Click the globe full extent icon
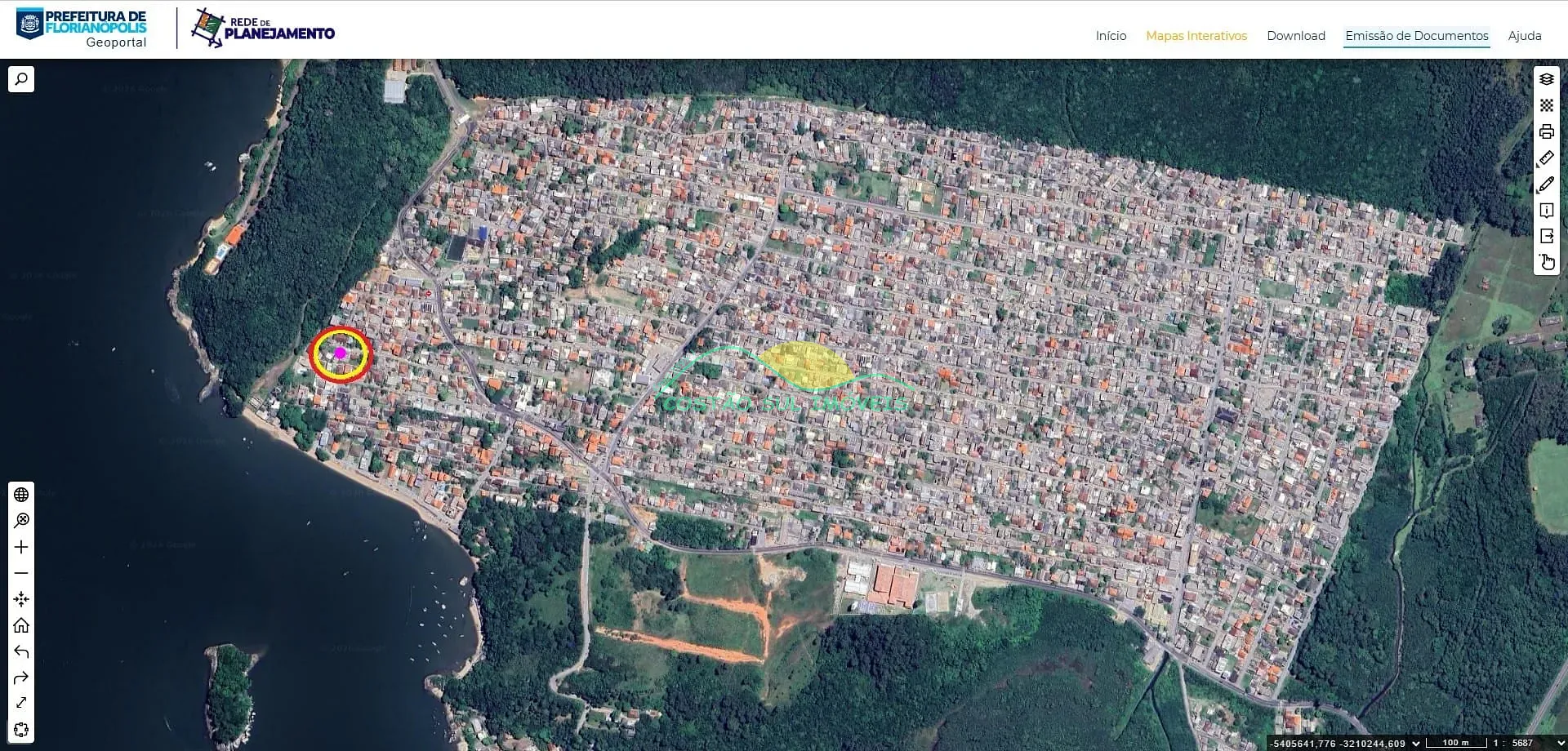Viewport: 1568px width, 751px height. 21,495
